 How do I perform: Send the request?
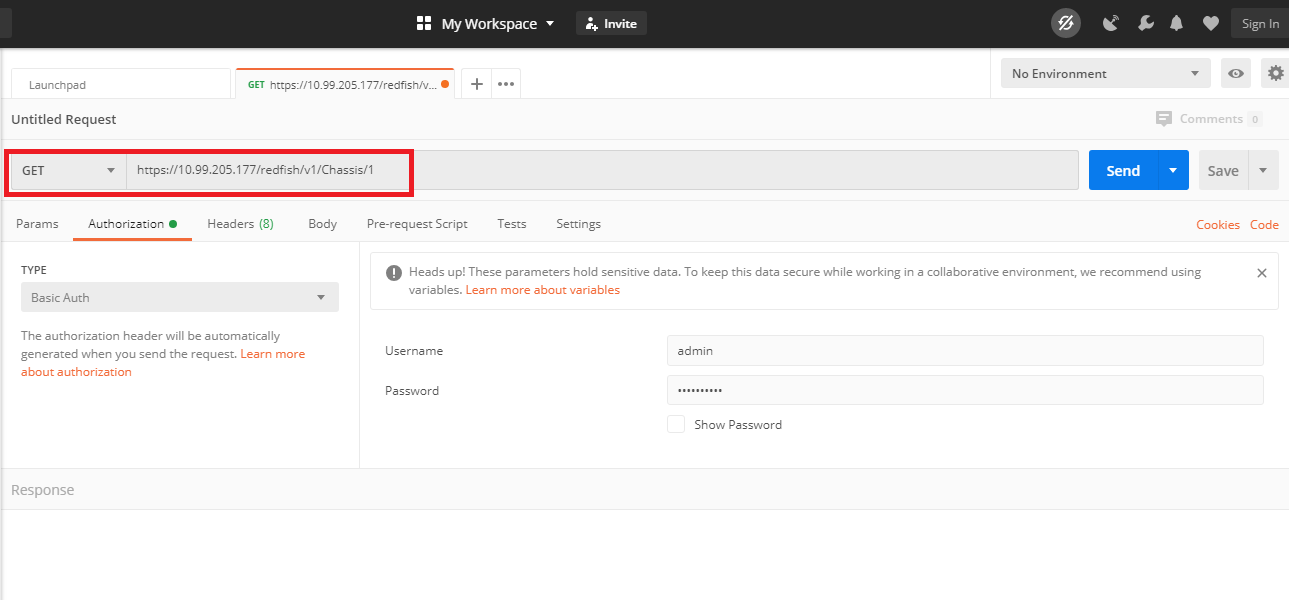(x=1122, y=171)
